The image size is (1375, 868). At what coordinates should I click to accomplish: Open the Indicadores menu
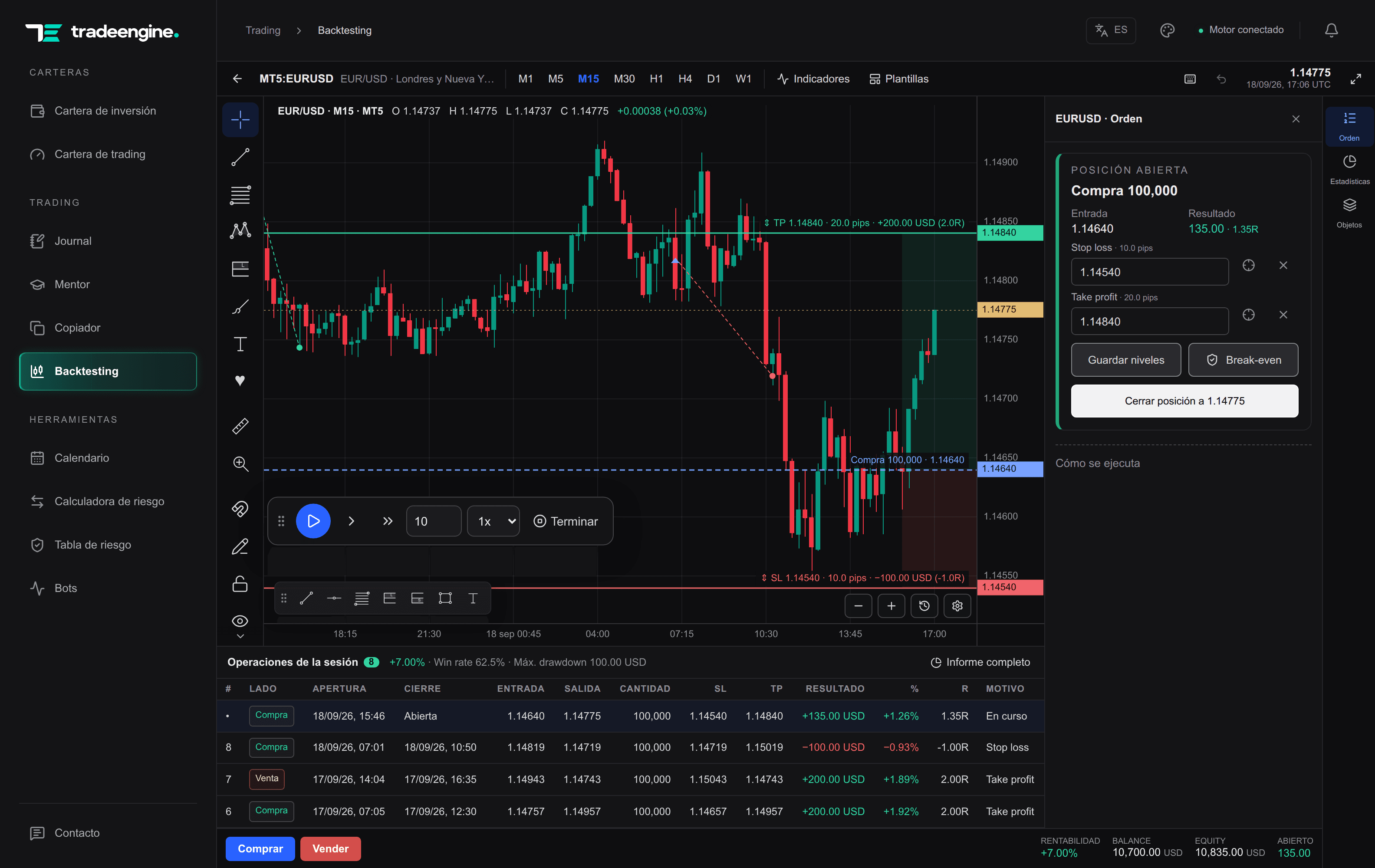tap(813, 79)
